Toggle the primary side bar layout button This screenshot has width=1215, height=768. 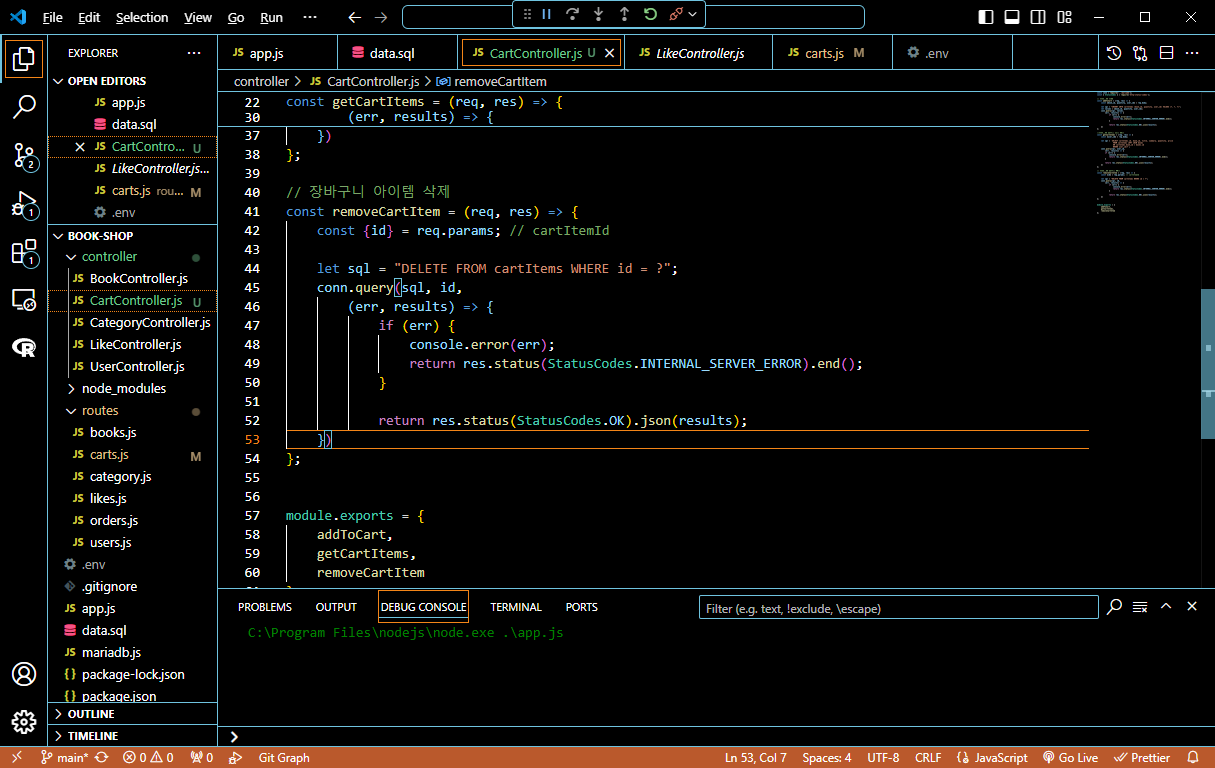tap(986, 17)
